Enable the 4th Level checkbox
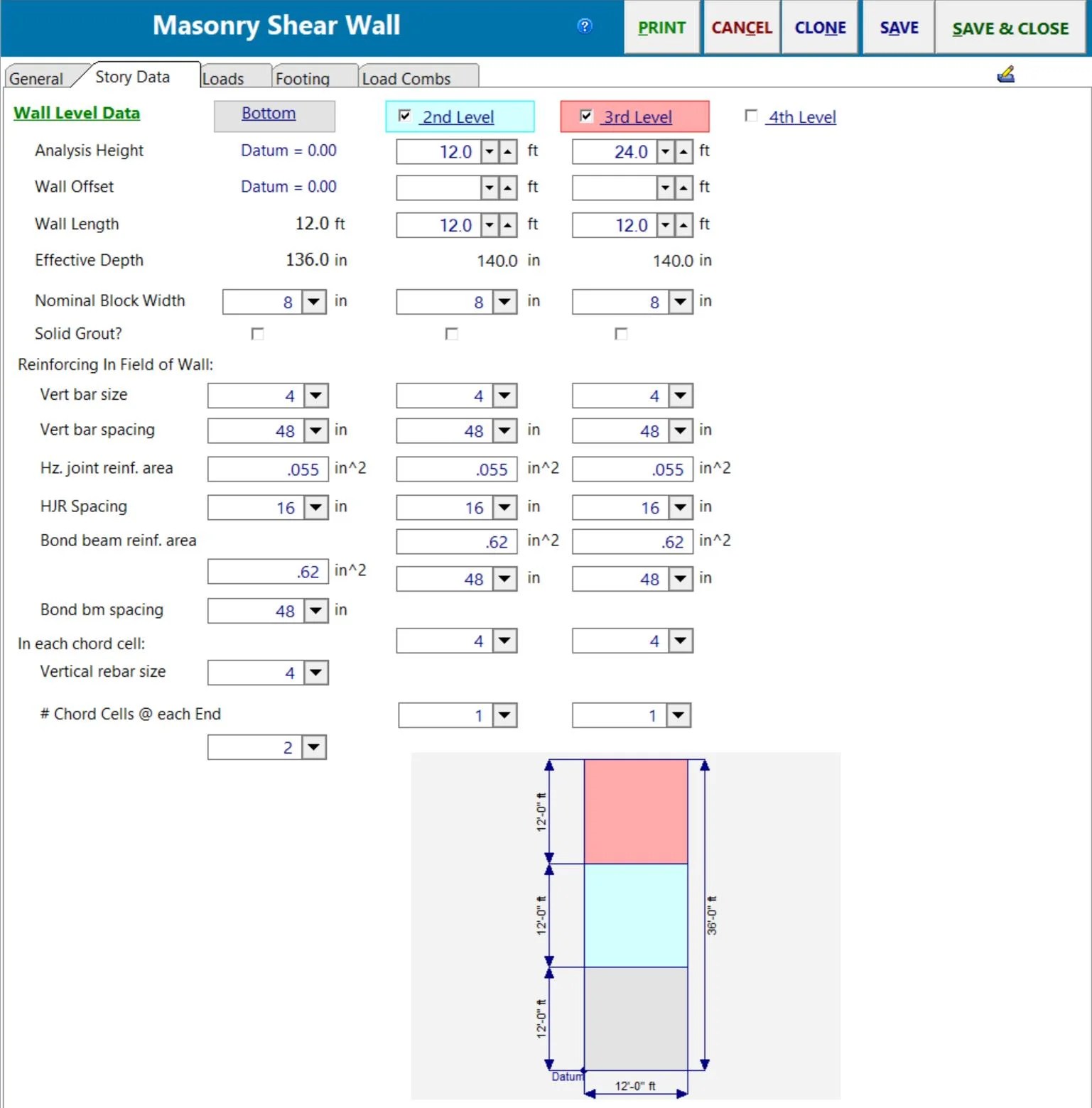This screenshot has height=1108, width=1092. click(x=750, y=114)
